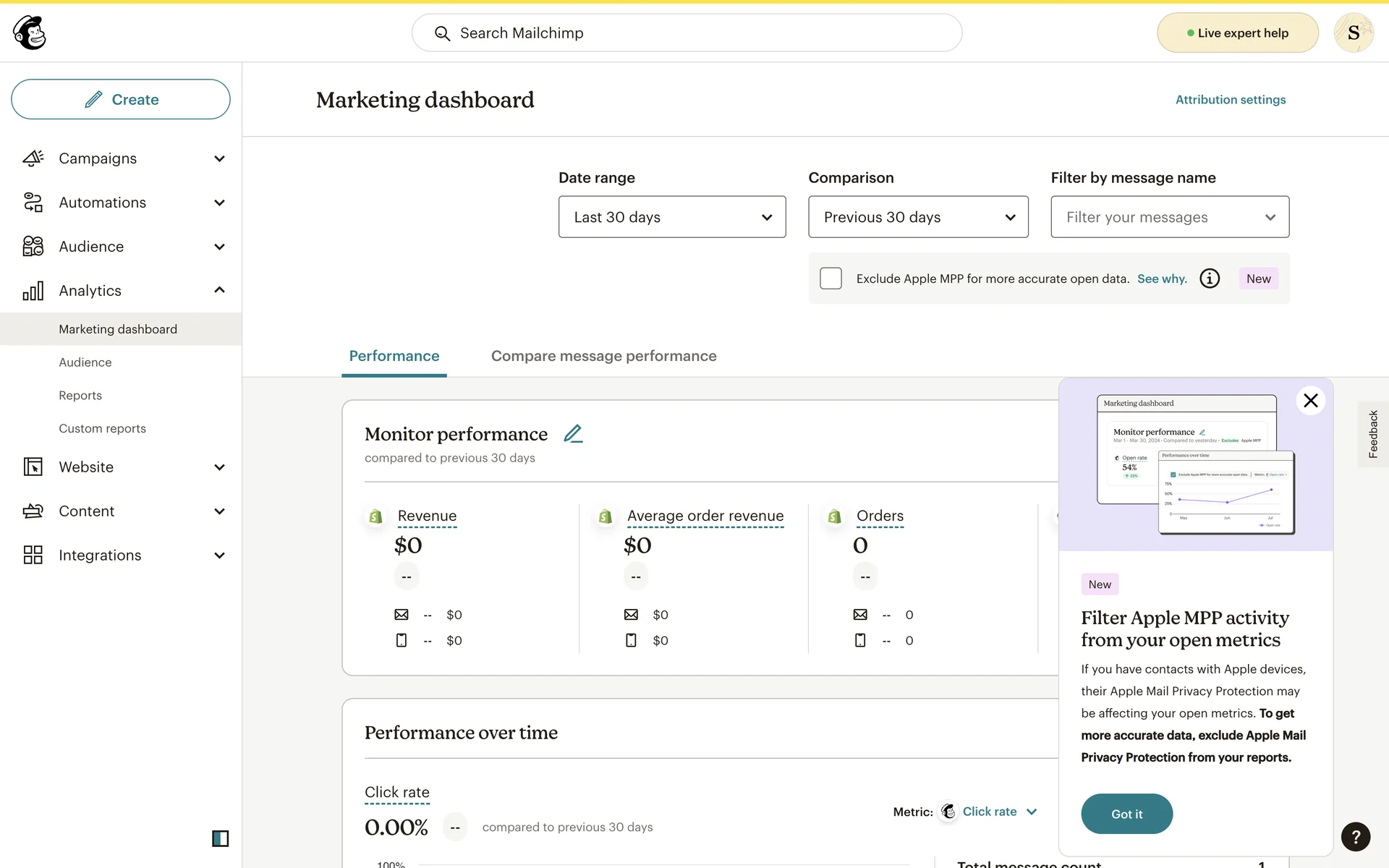Click the pencil icon beside Monitor performance
The height and width of the screenshot is (868, 1389).
[x=573, y=433]
